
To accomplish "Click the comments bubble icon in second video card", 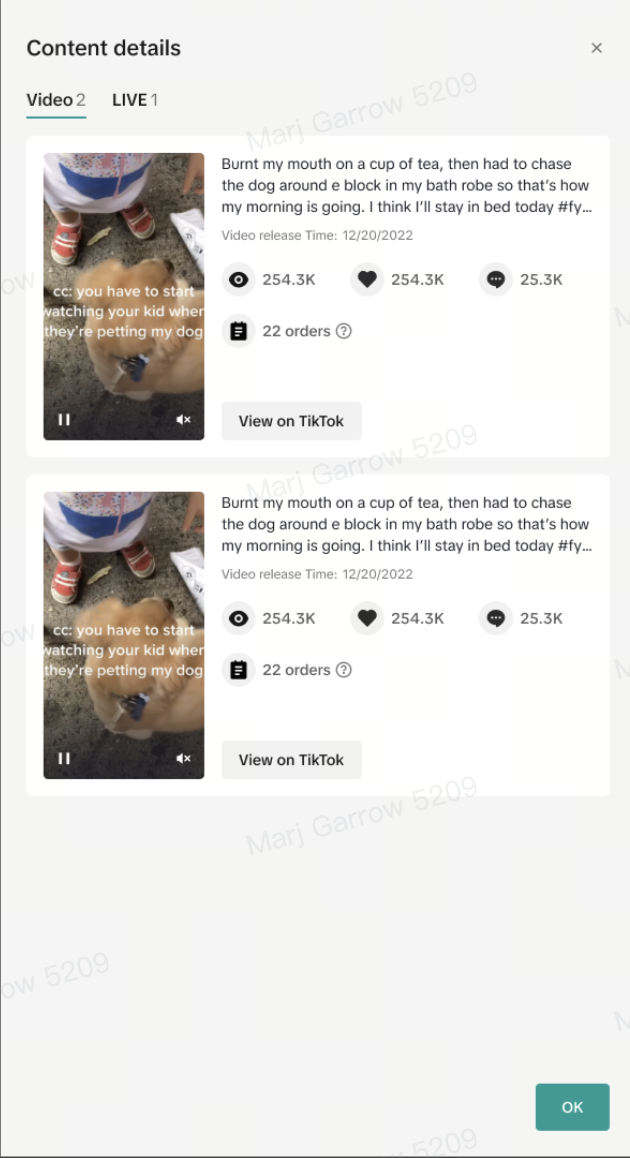I will [x=496, y=618].
